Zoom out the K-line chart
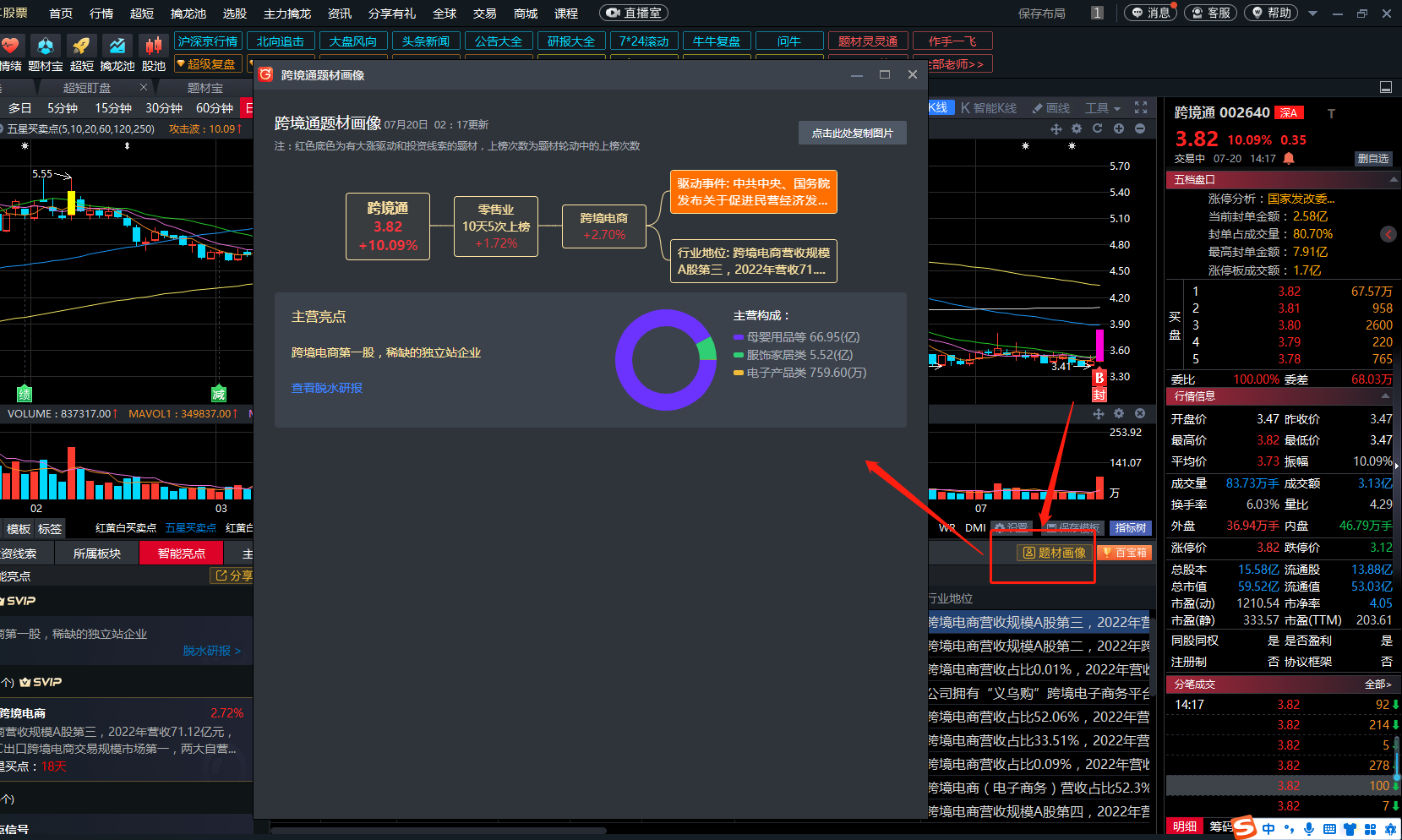The height and width of the screenshot is (840, 1402). point(1140,128)
